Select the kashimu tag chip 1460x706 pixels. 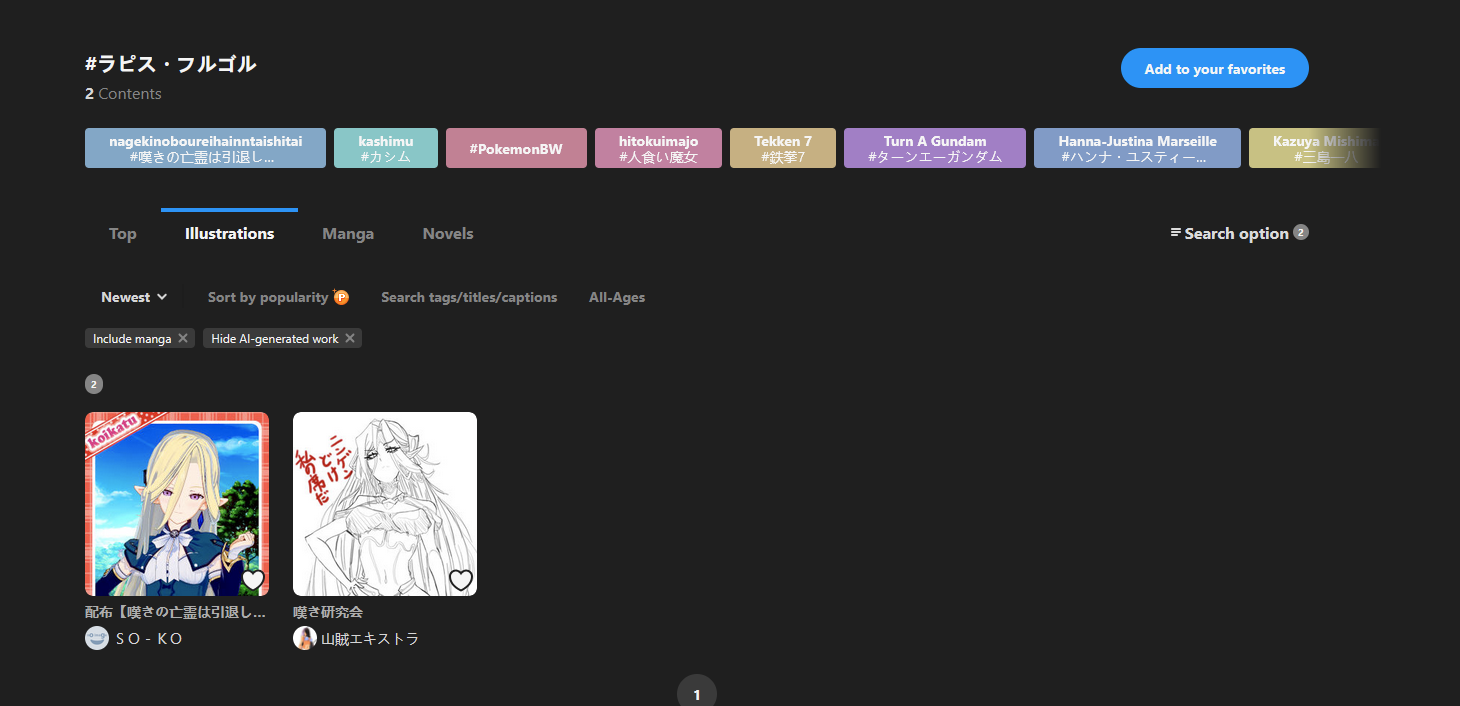[386, 148]
